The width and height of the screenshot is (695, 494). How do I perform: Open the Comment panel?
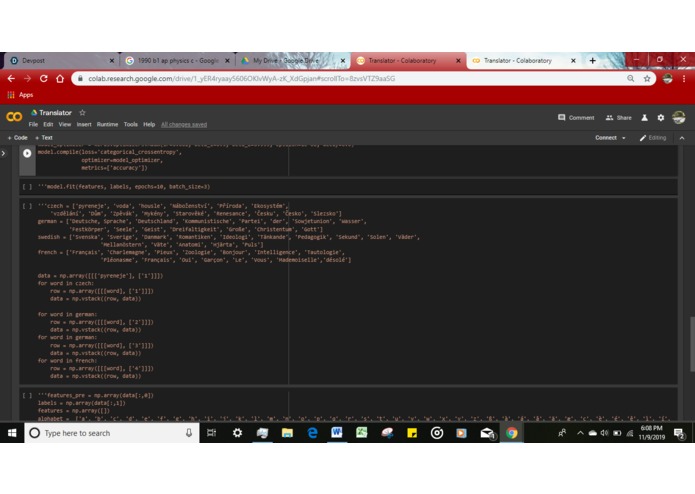pyautogui.click(x=576, y=117)
